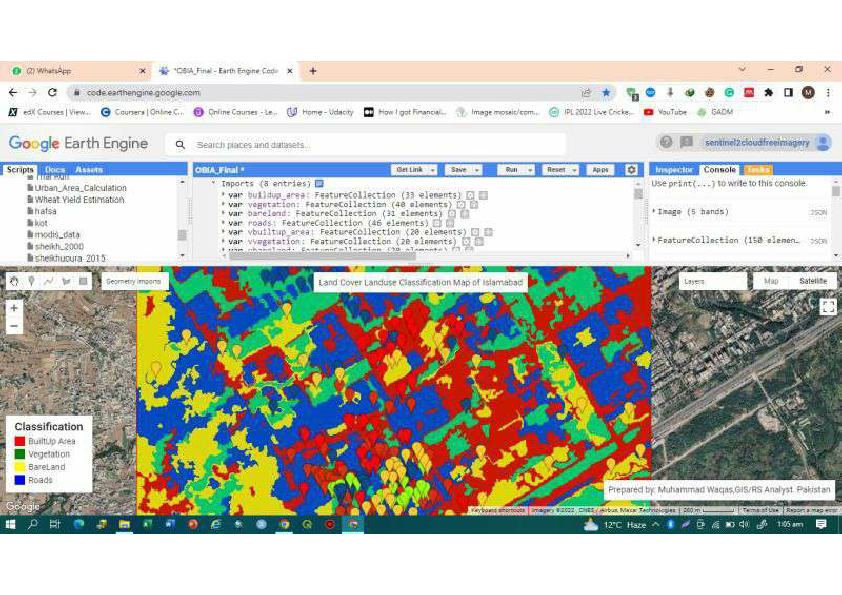This screenshot has width=842, height=595.
Task: Click red BuiltUp Area legend swatch
Action: coord(20,441)
